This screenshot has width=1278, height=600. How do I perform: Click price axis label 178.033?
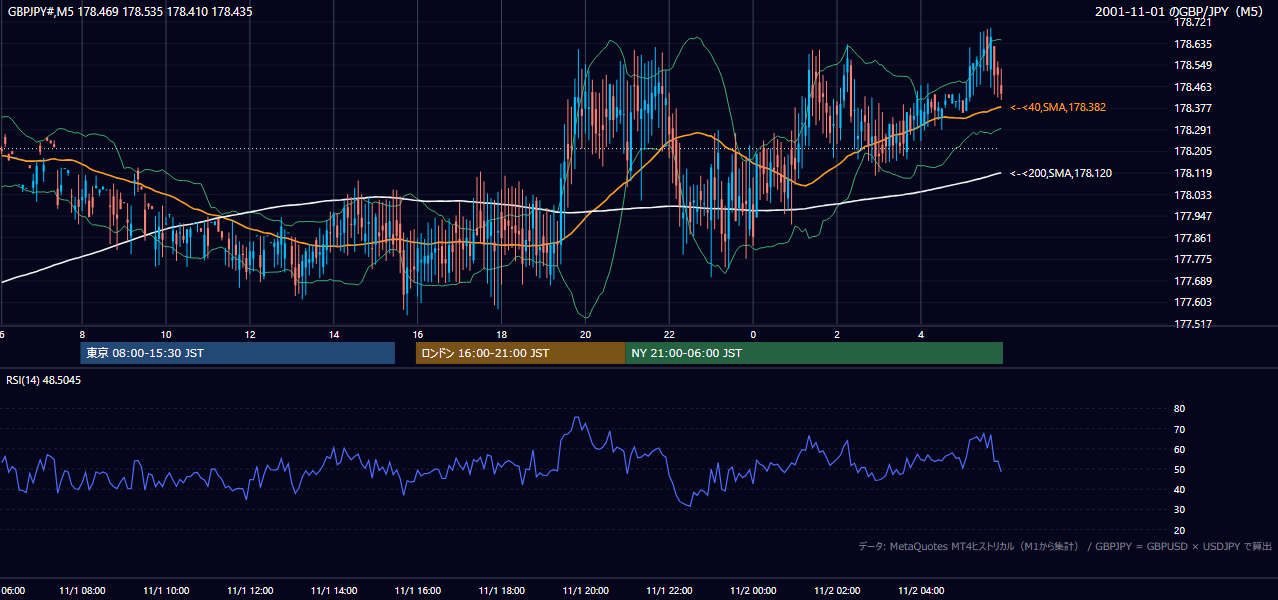(1193, 195)
